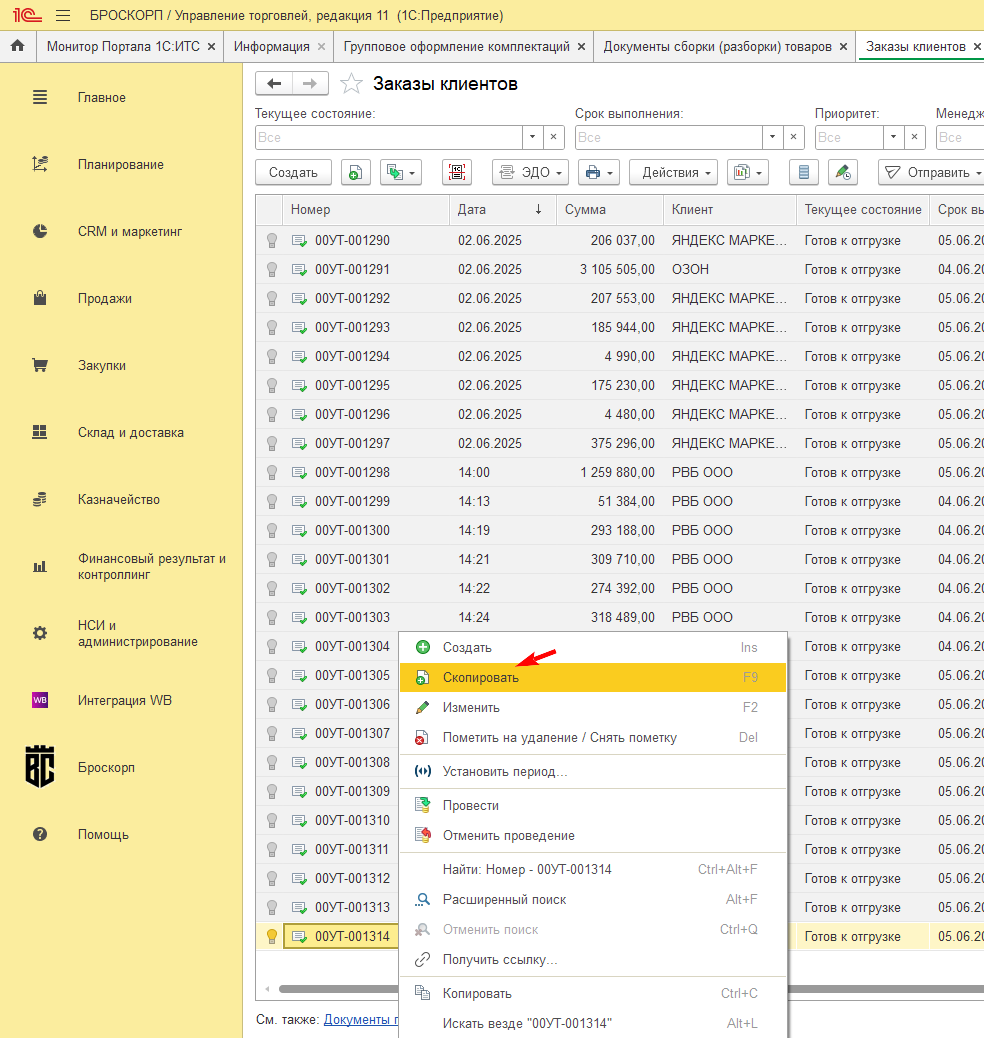Open the Действия dropdown menu

pyautogui.click(x=673, y=172)
